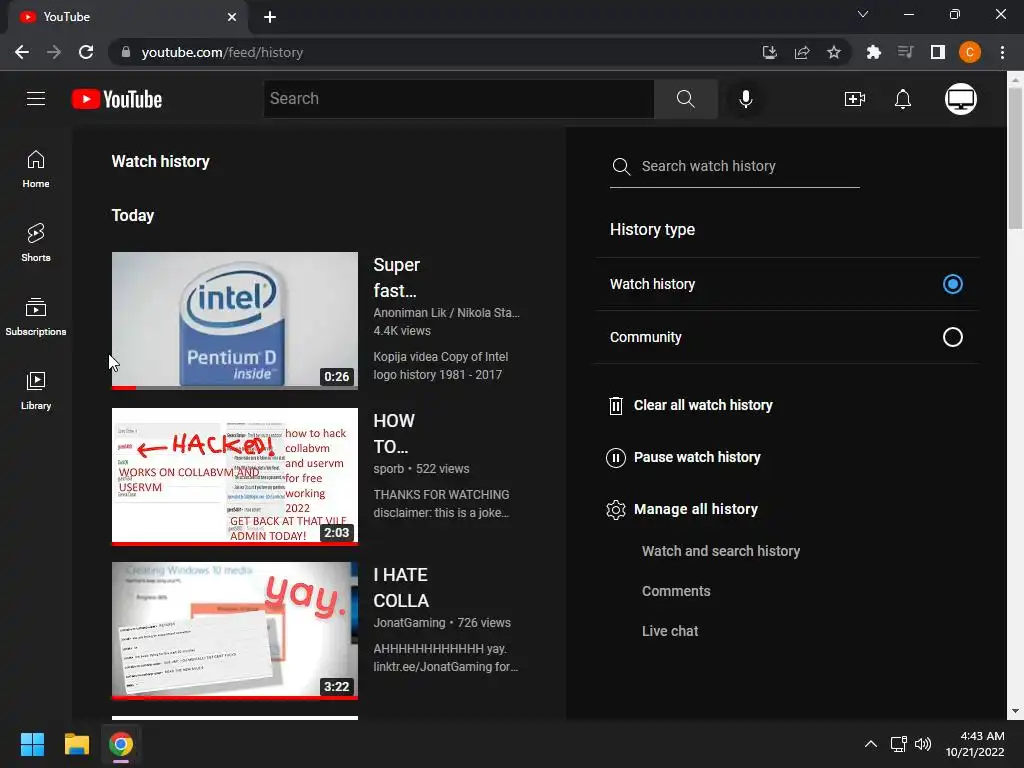Viewport: 1024px width, 768px height.
Task: Toggle Chrome side panel icon
Action: coord(938,52)
